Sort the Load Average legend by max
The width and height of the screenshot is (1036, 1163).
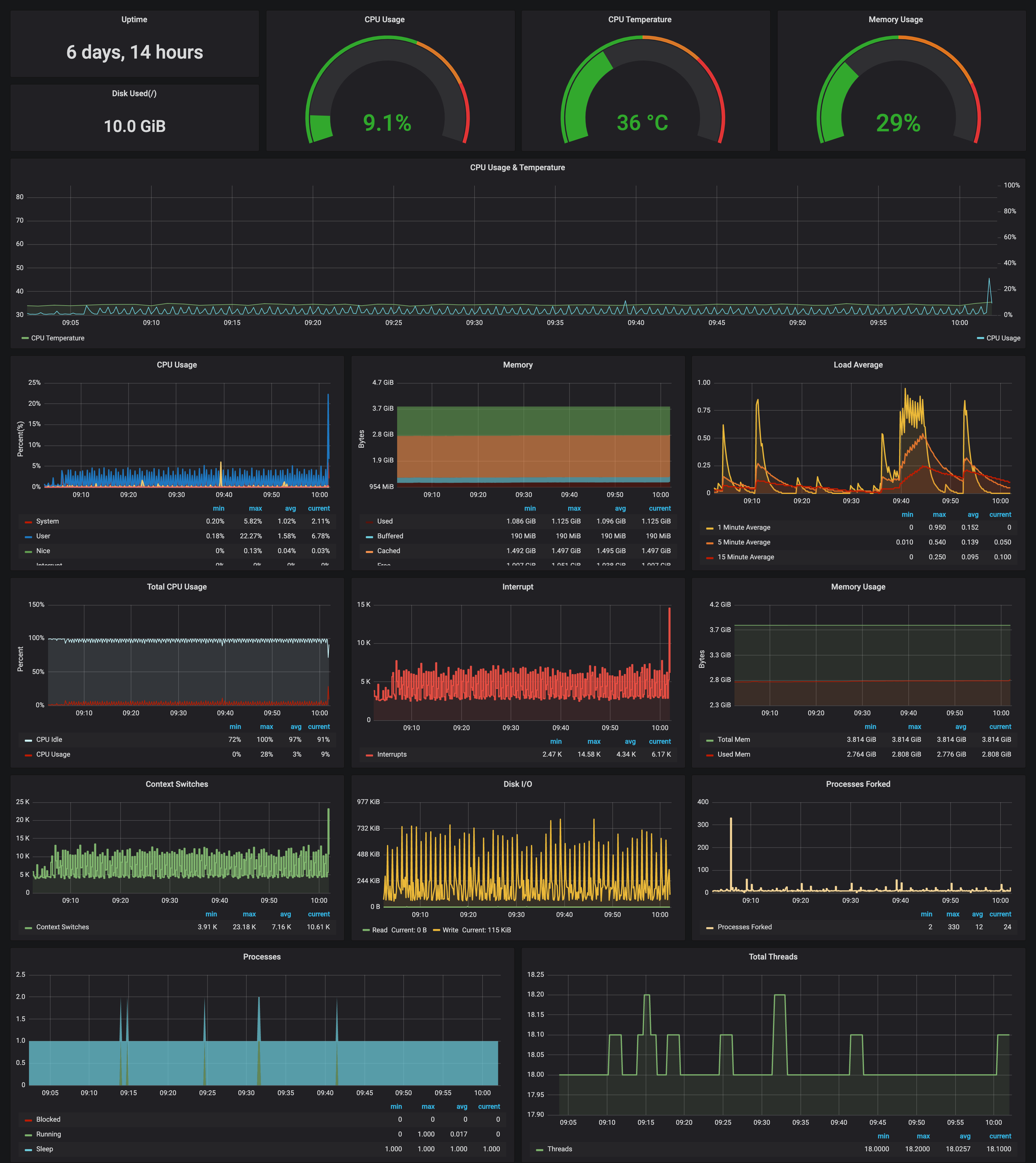point(939,515)
